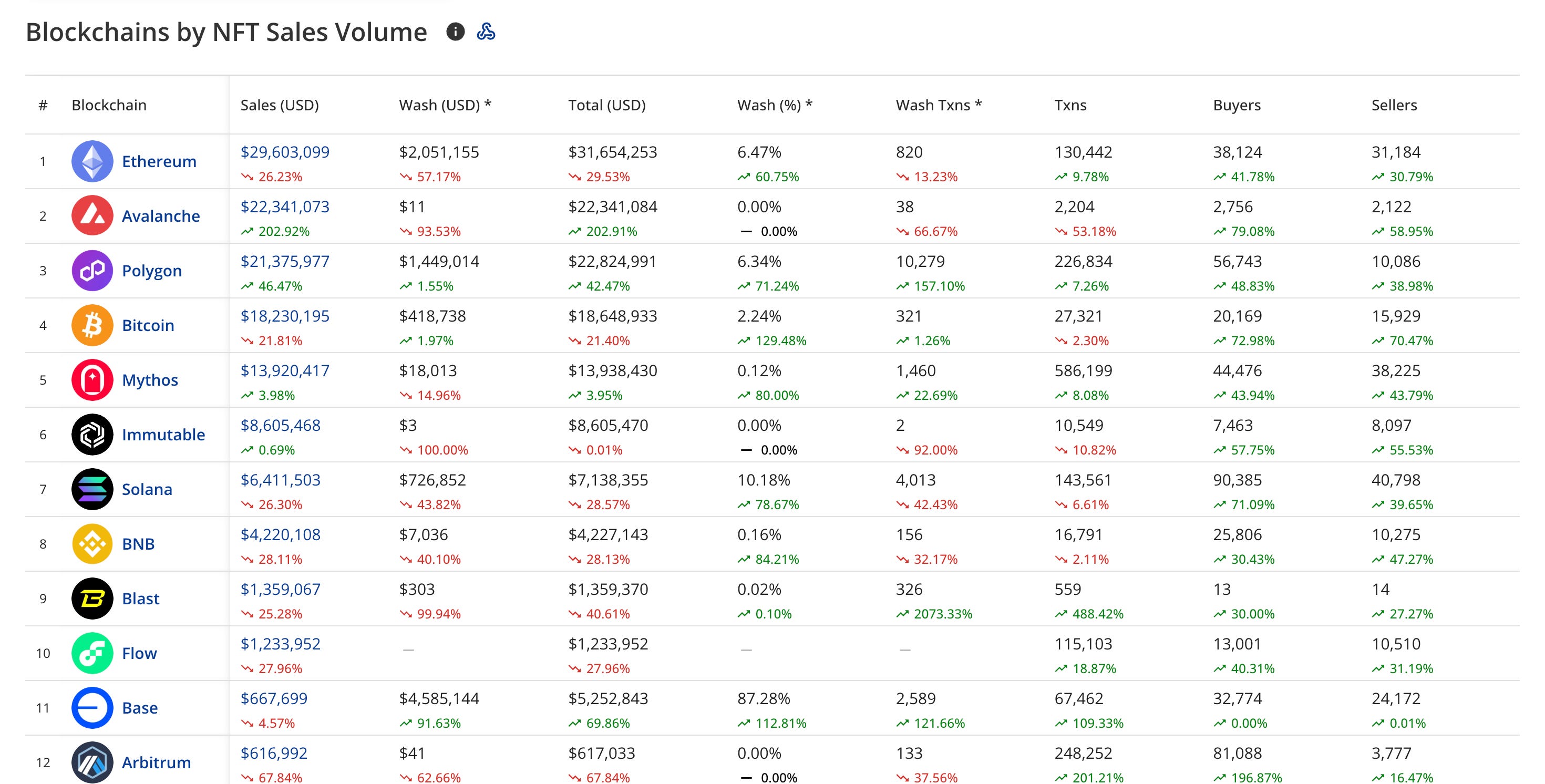Sort by Sales (USD) column header
The height and width of the screenshot is (784, 1545).
tap(280, 105)
